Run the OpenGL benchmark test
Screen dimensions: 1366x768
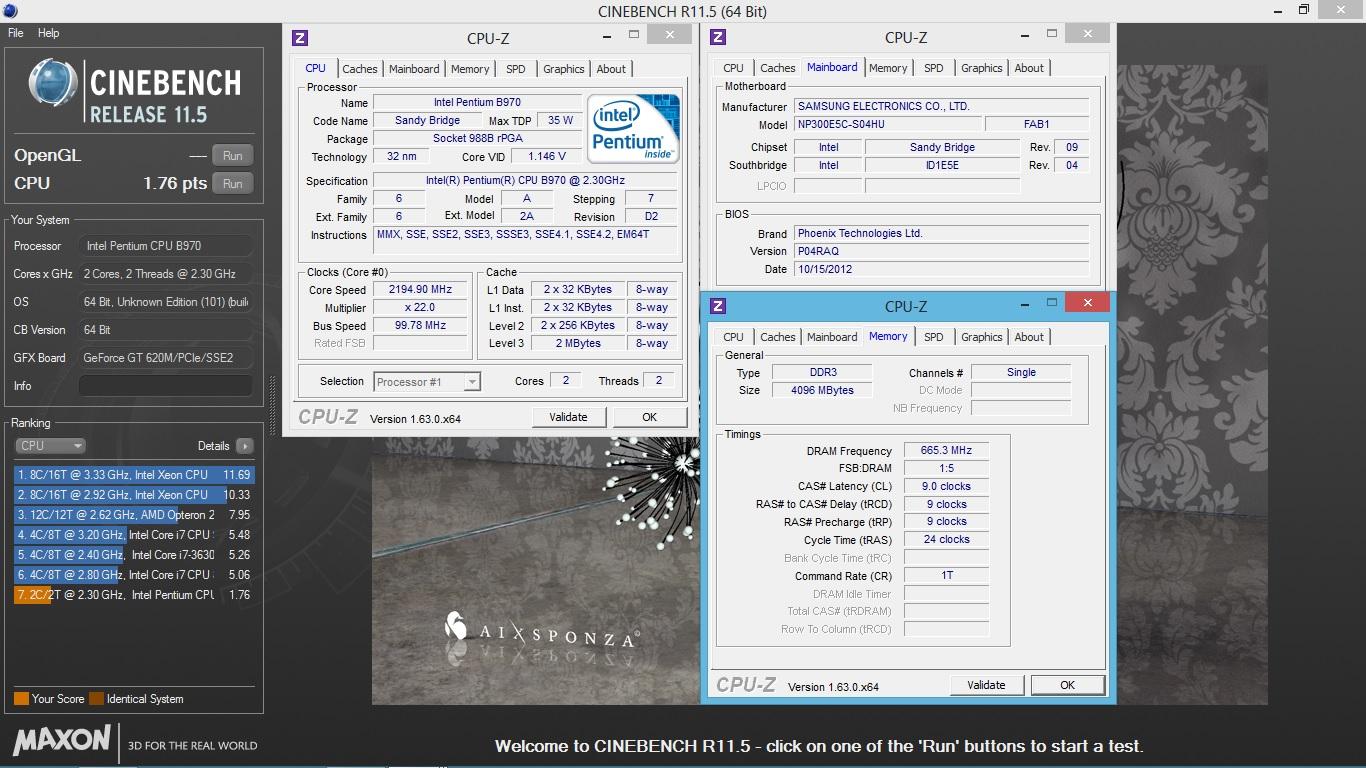[233, 155]
